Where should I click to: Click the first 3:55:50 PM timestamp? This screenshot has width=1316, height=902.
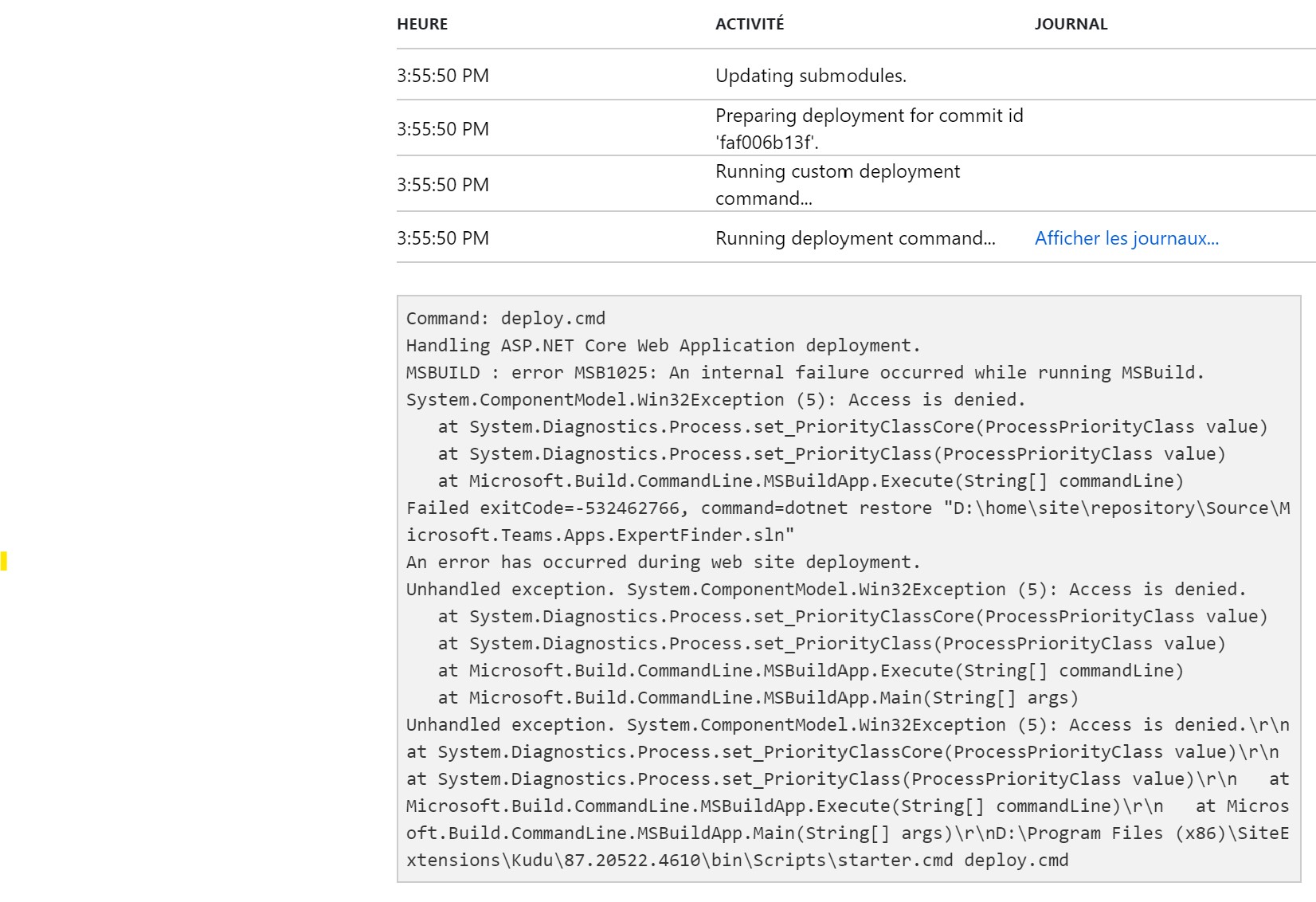442,76
